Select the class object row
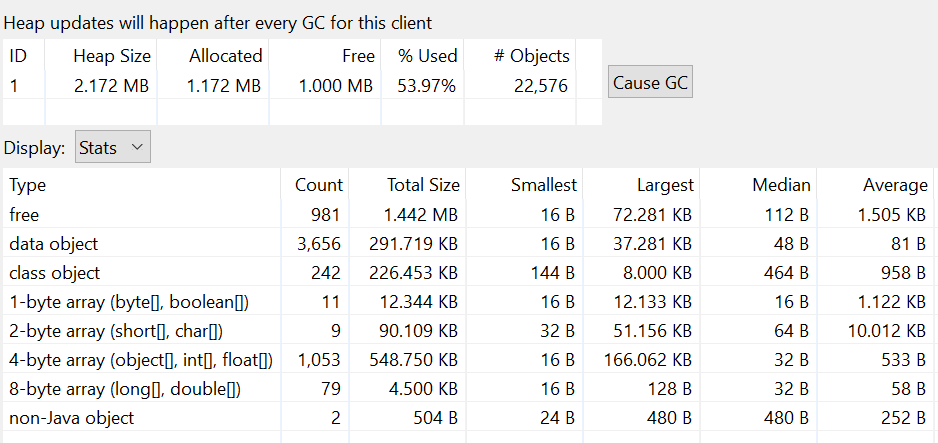This screenshot has width=938, height=443. (x=469, y=273)
